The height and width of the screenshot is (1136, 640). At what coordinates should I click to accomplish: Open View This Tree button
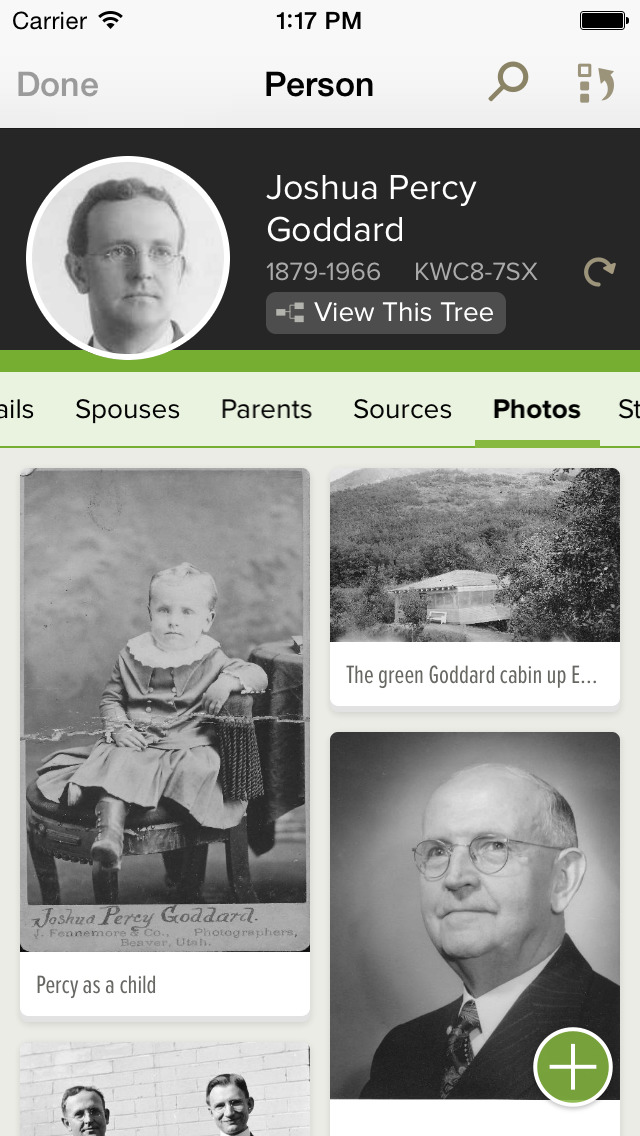pos(386,313)
